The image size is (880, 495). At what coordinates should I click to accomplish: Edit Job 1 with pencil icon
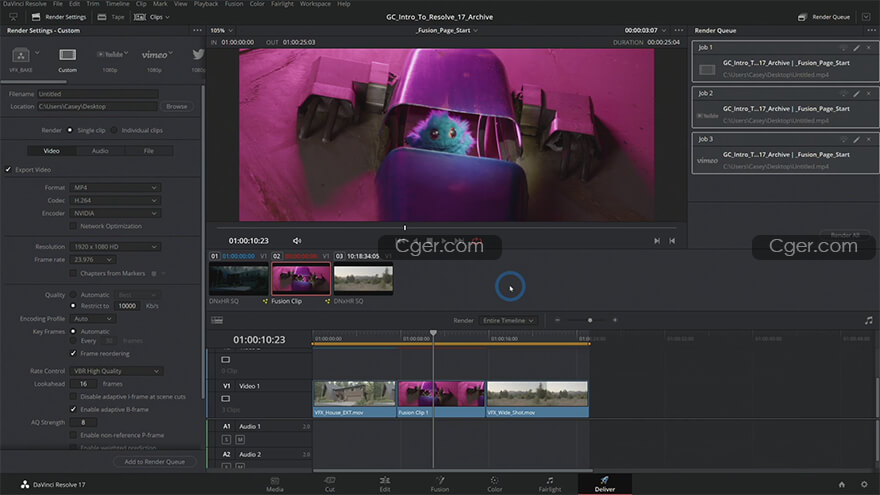click(856, 48)
